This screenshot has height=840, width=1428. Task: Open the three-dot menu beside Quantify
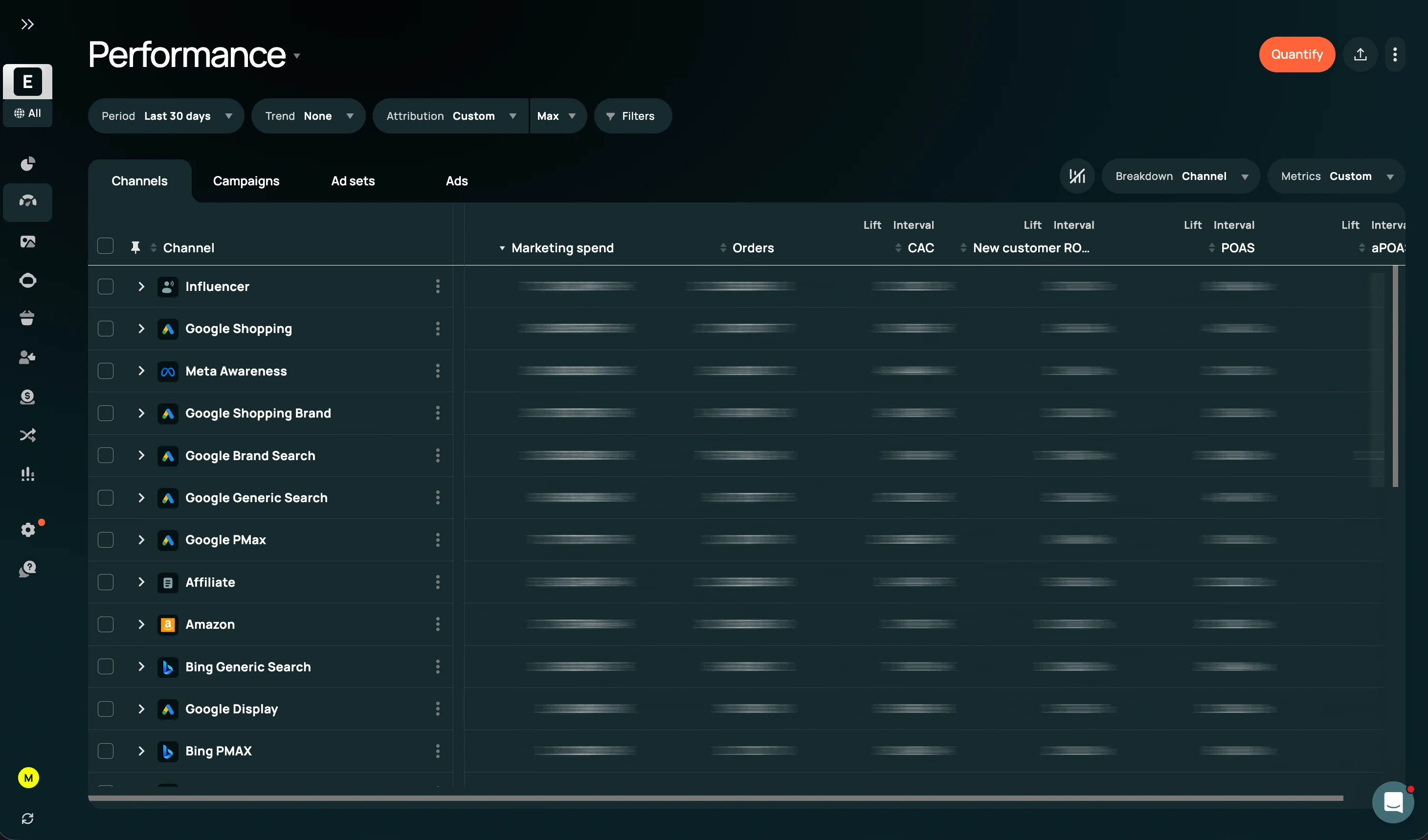click(x=1395, y=54)
